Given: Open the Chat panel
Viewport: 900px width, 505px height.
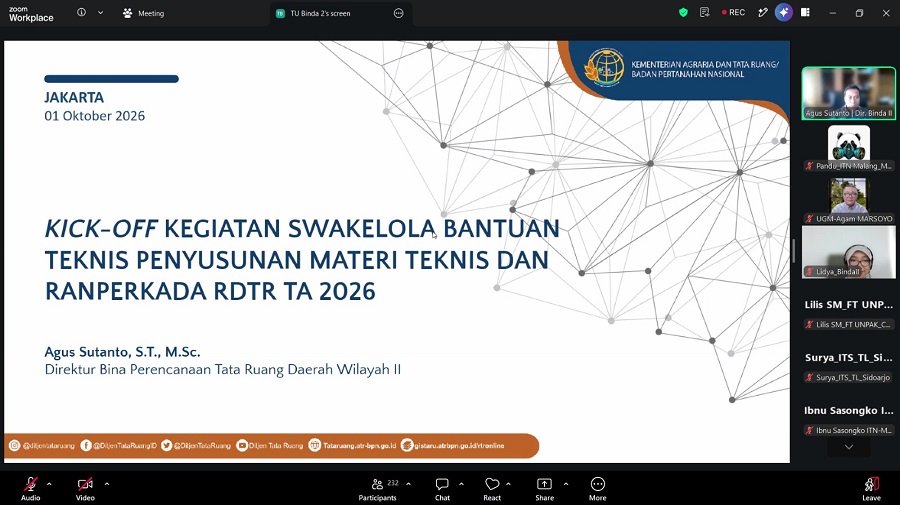Looking at the screenshot, I should [442, 490].
